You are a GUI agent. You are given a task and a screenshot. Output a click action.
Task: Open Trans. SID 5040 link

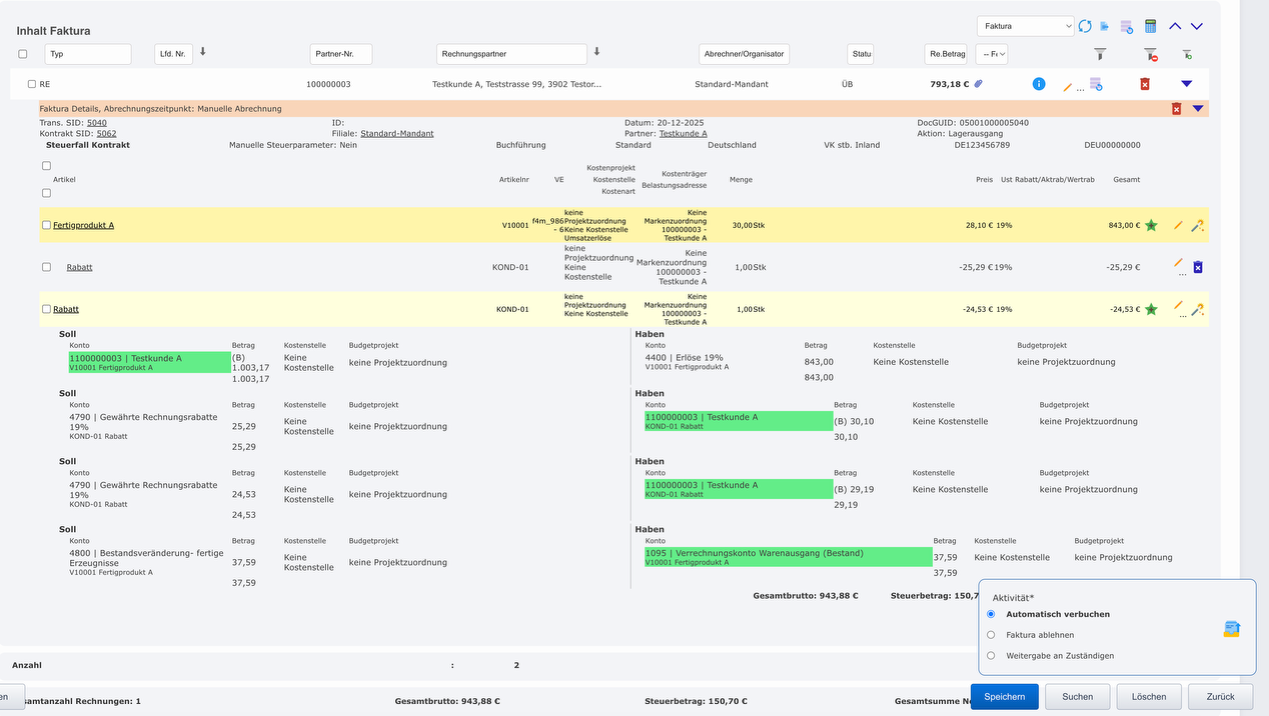[96, 123]
